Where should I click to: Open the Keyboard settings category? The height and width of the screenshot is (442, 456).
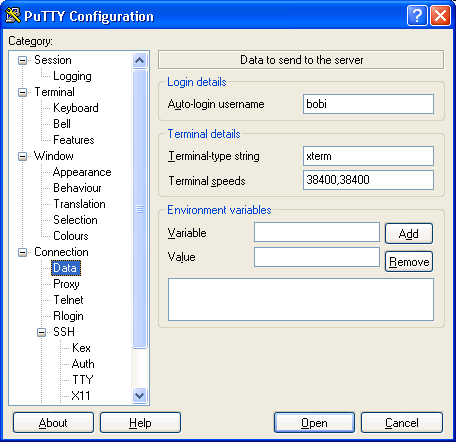click(x=76, y=108)
